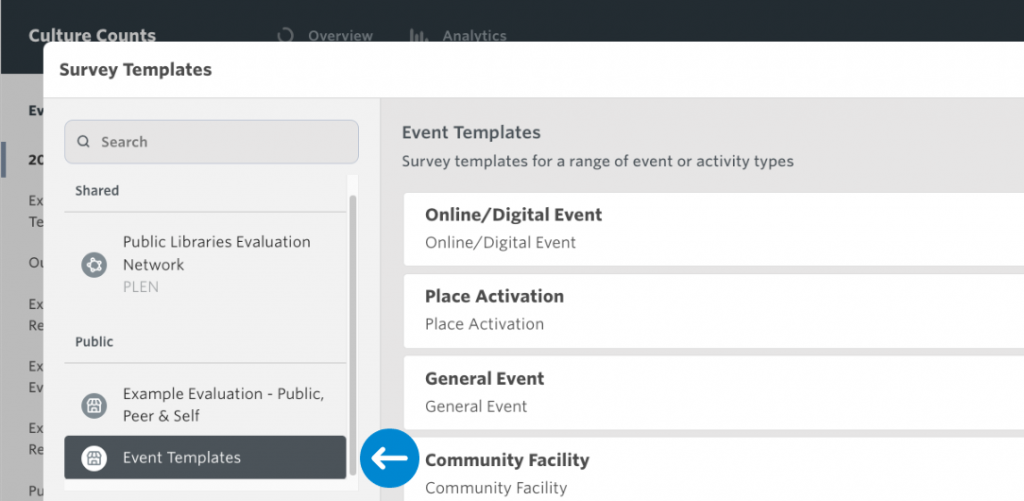
Task: Click the template list scrollbar
Action: [353, 335]
